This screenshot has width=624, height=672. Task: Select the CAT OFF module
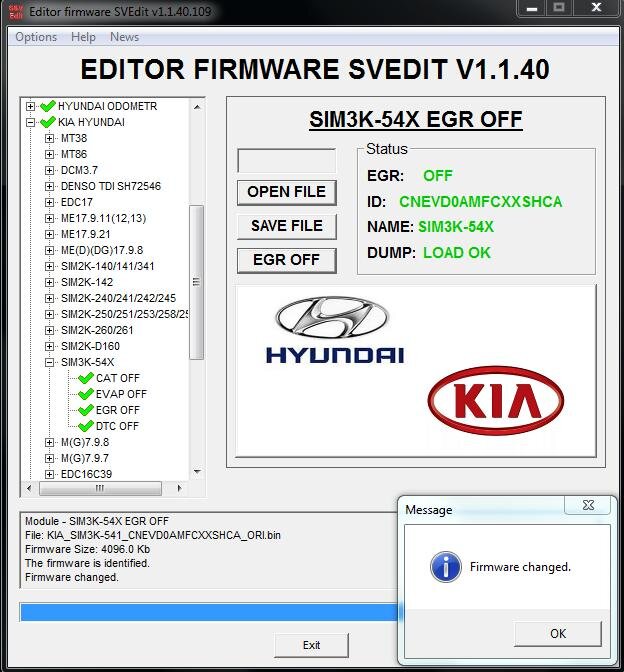118,378
